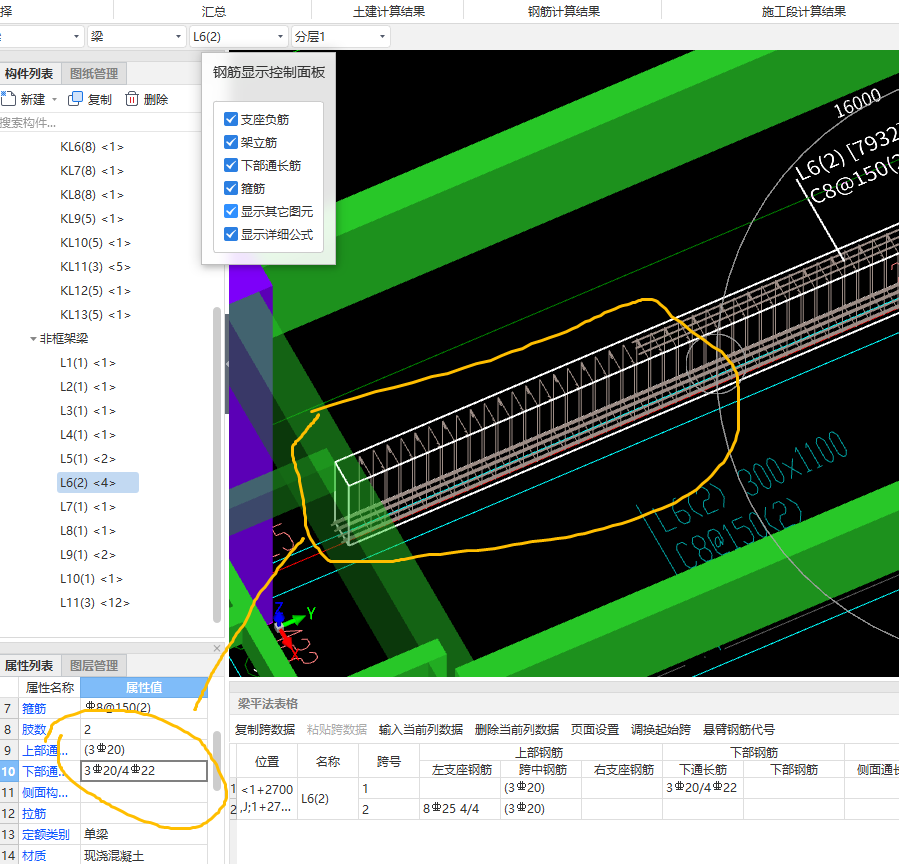
Task: Open the 土建计算结果 ribbon tab
Action: pos(389,11)
